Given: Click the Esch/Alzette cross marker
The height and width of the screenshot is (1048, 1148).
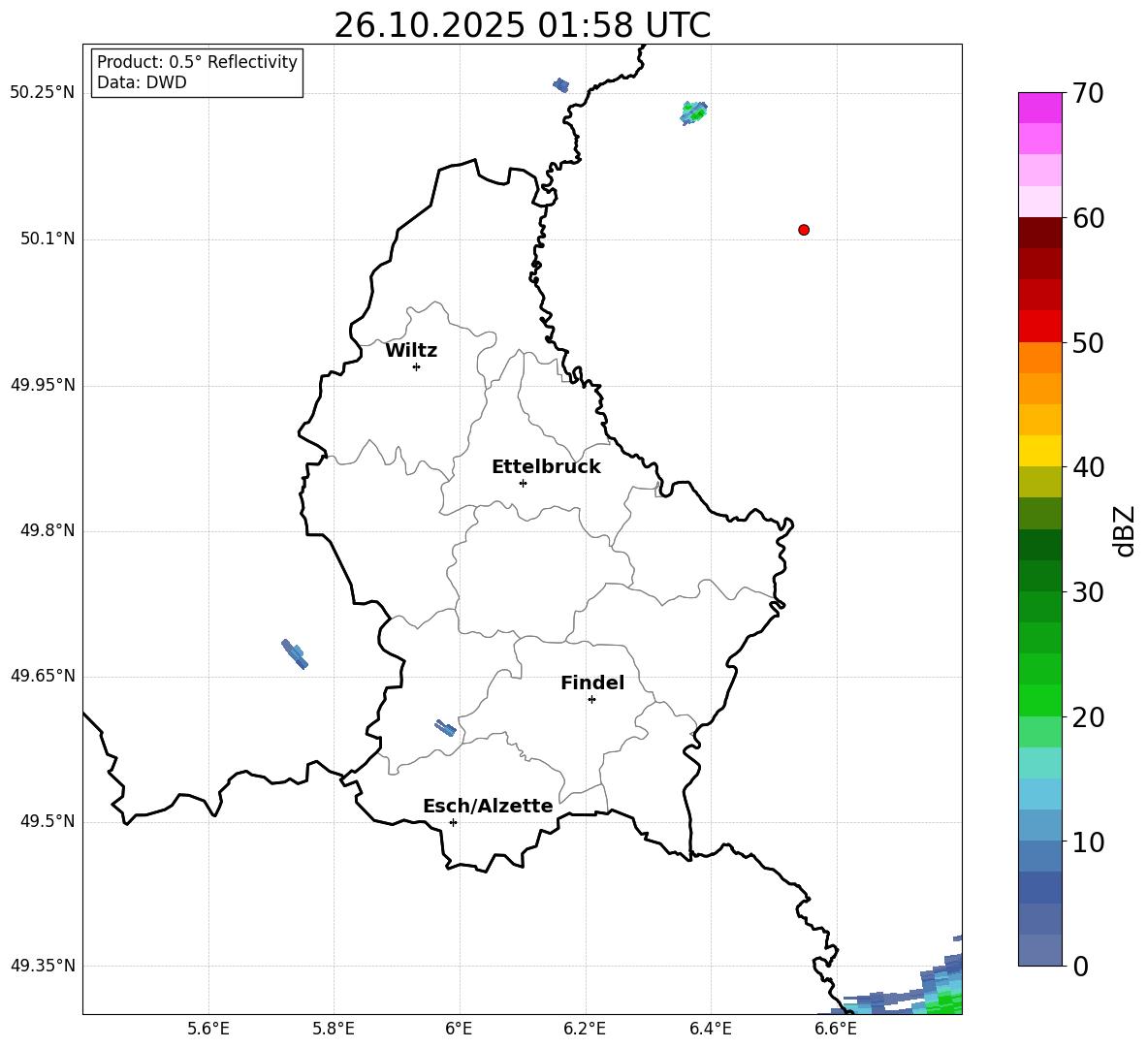Looking at the screenshot, I should point(453,822).
